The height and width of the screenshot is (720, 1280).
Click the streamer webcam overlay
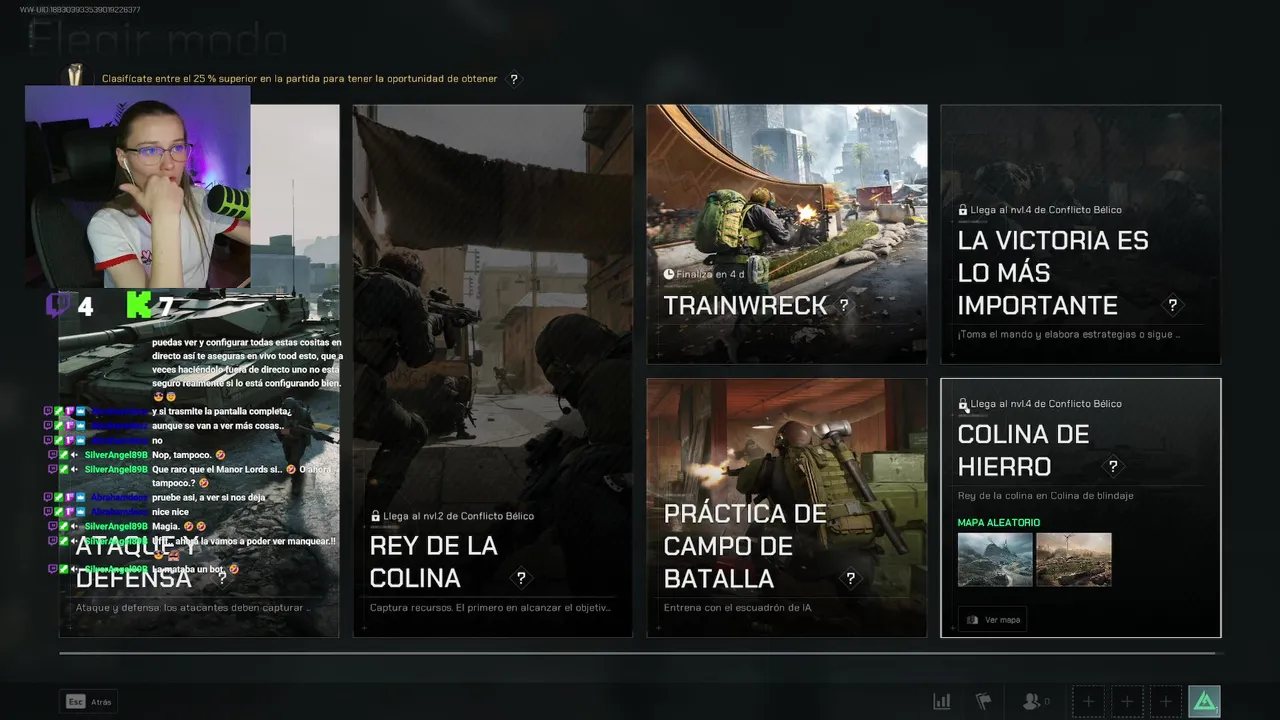coord(138,187)
